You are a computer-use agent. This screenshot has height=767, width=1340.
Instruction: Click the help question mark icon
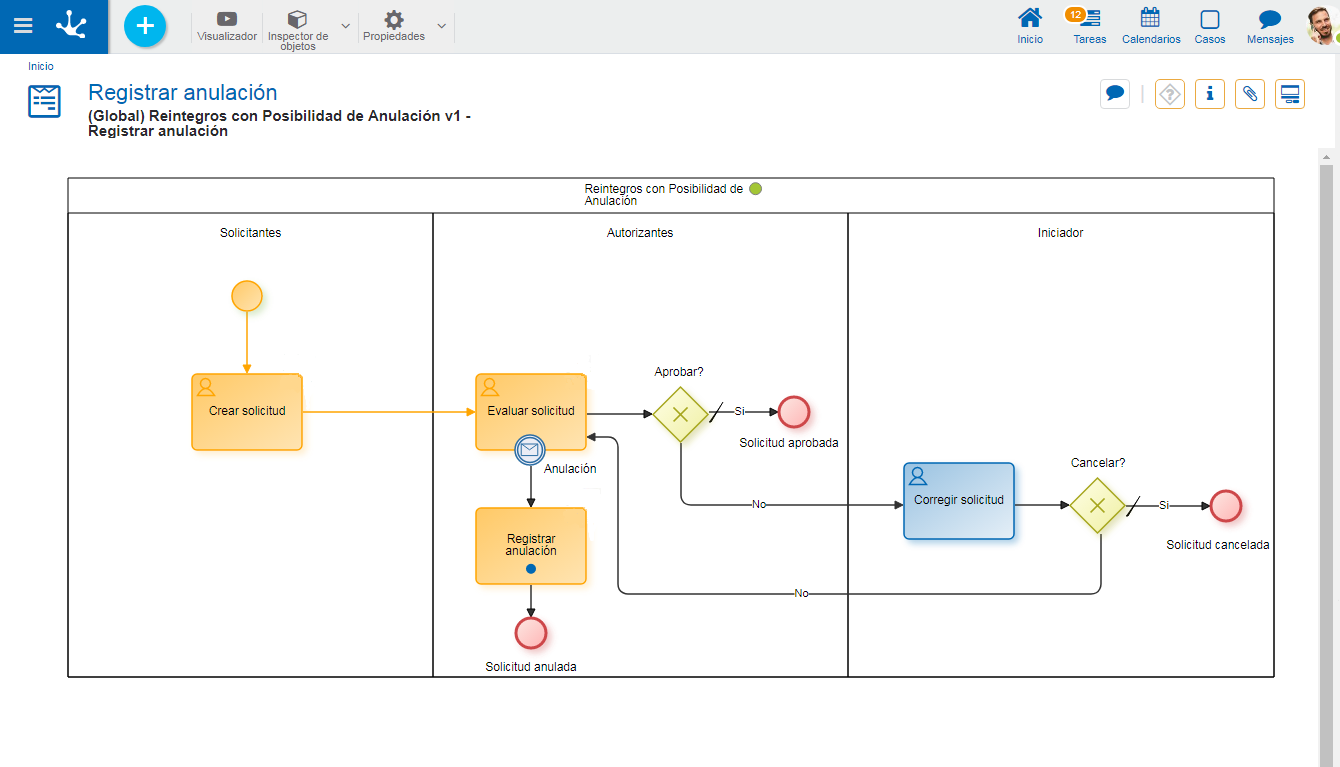click(1170, 94)
